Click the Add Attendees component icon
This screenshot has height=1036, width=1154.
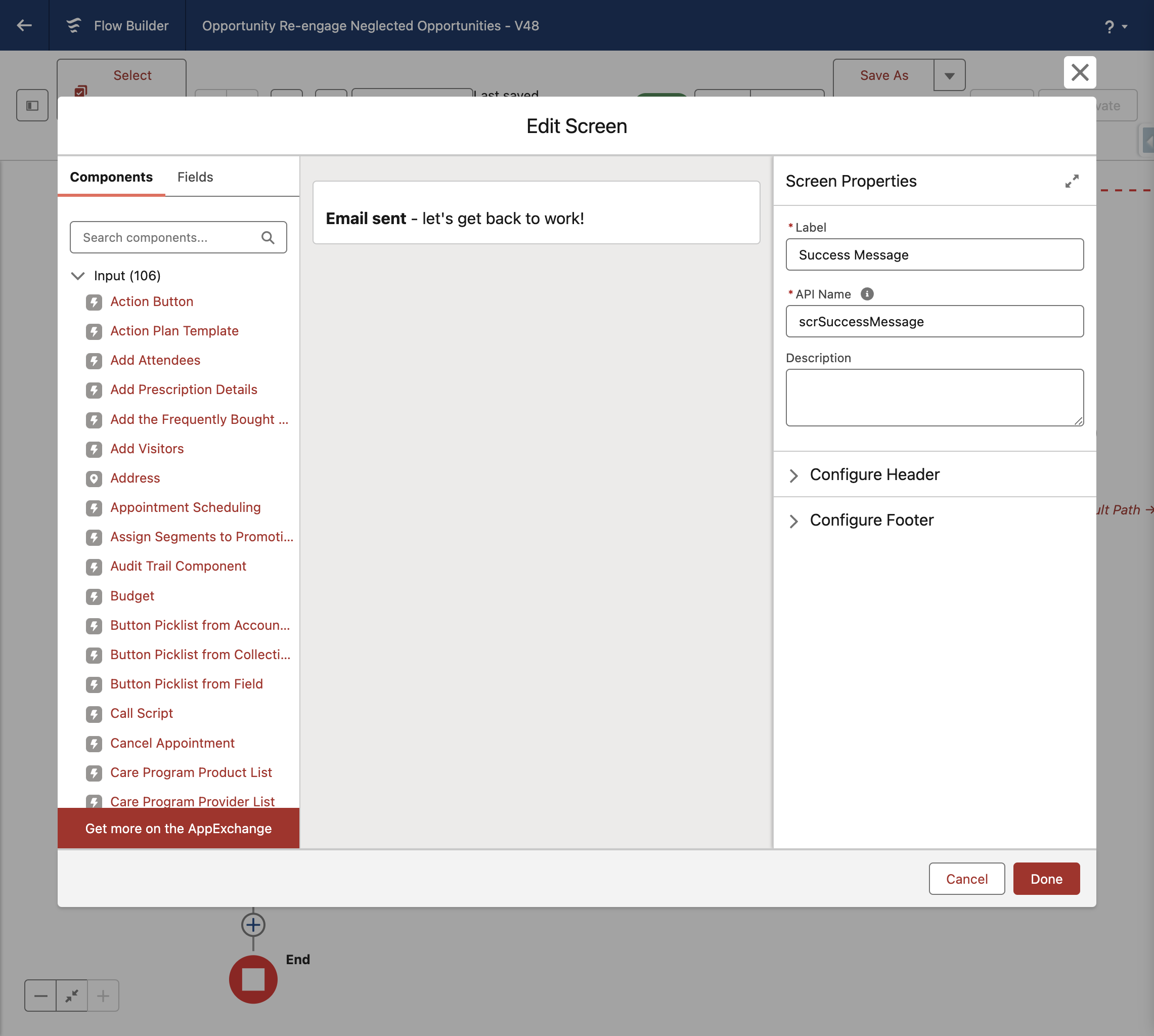click(x=94, y=361)
